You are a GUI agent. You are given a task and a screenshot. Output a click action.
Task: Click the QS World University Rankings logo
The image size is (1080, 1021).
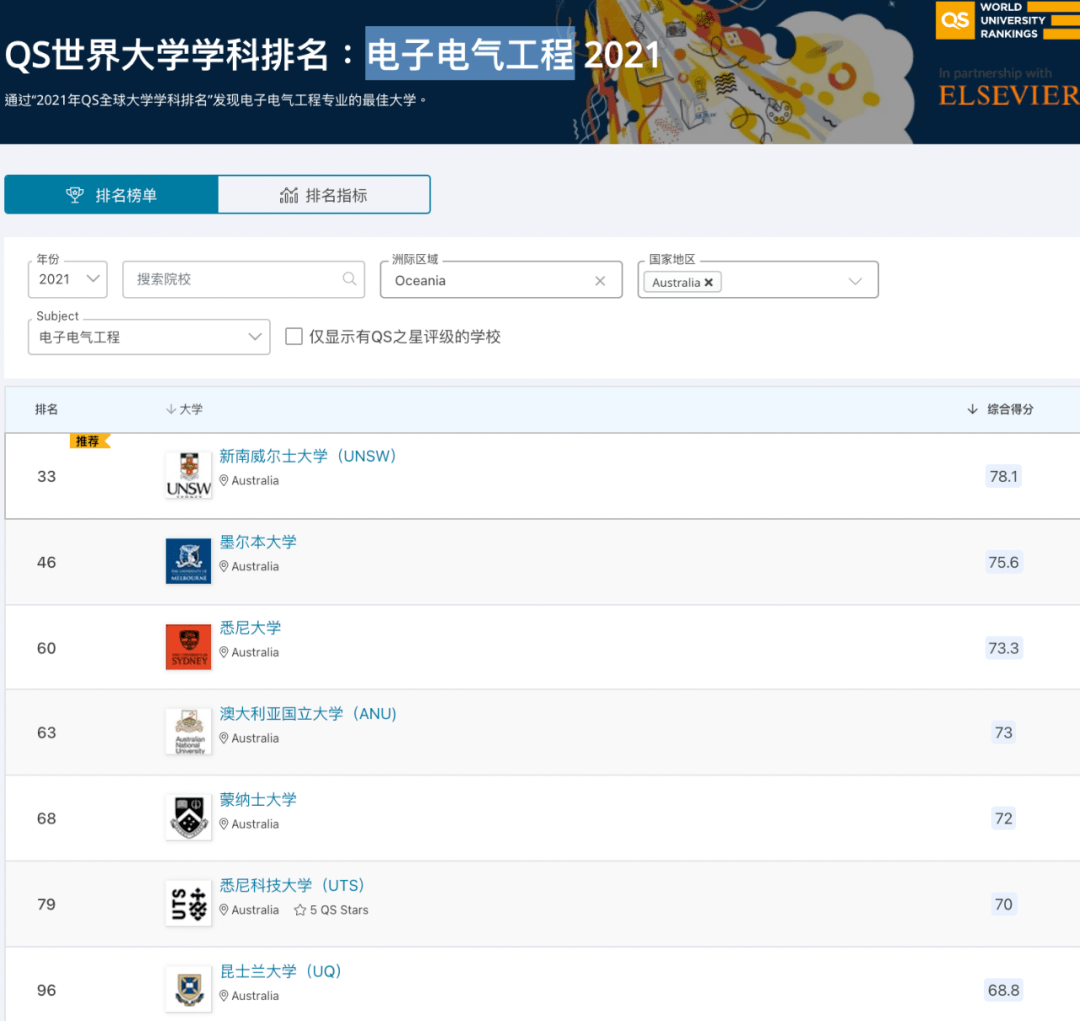tap(1005, 21)
